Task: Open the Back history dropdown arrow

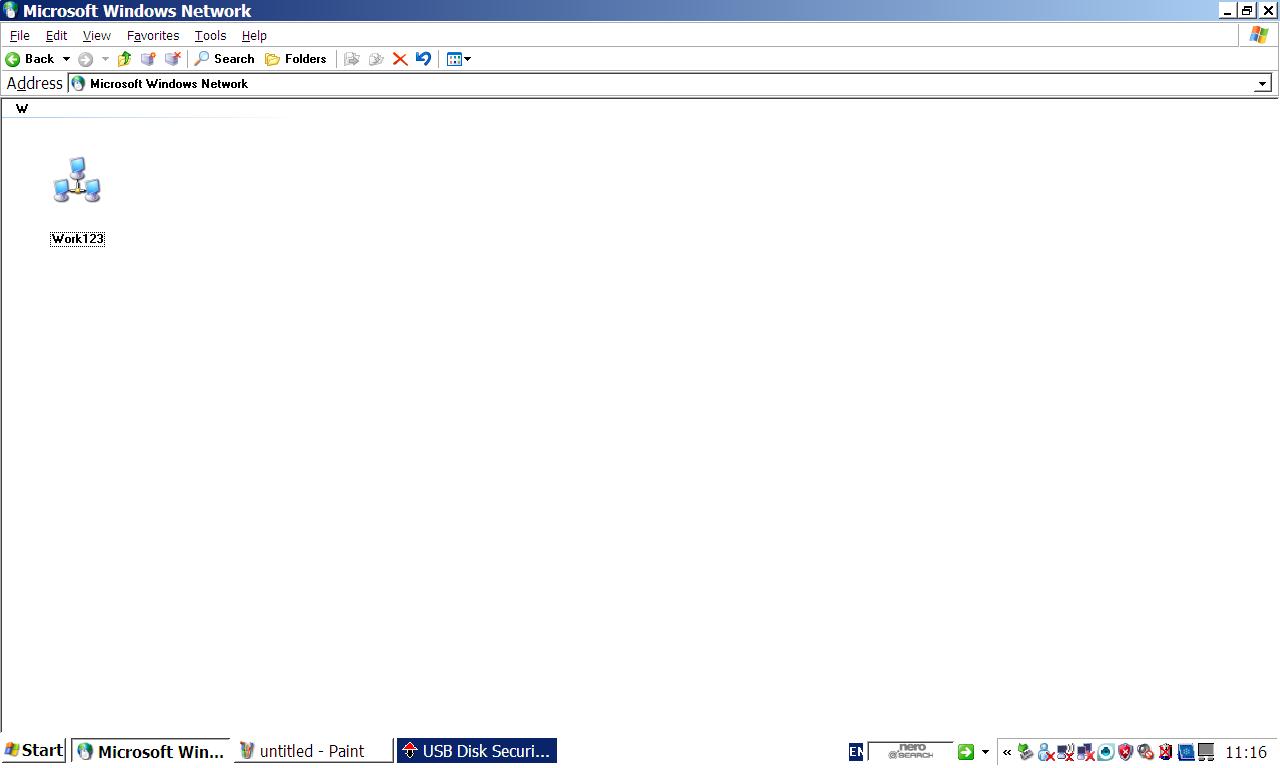Action: 66,59
